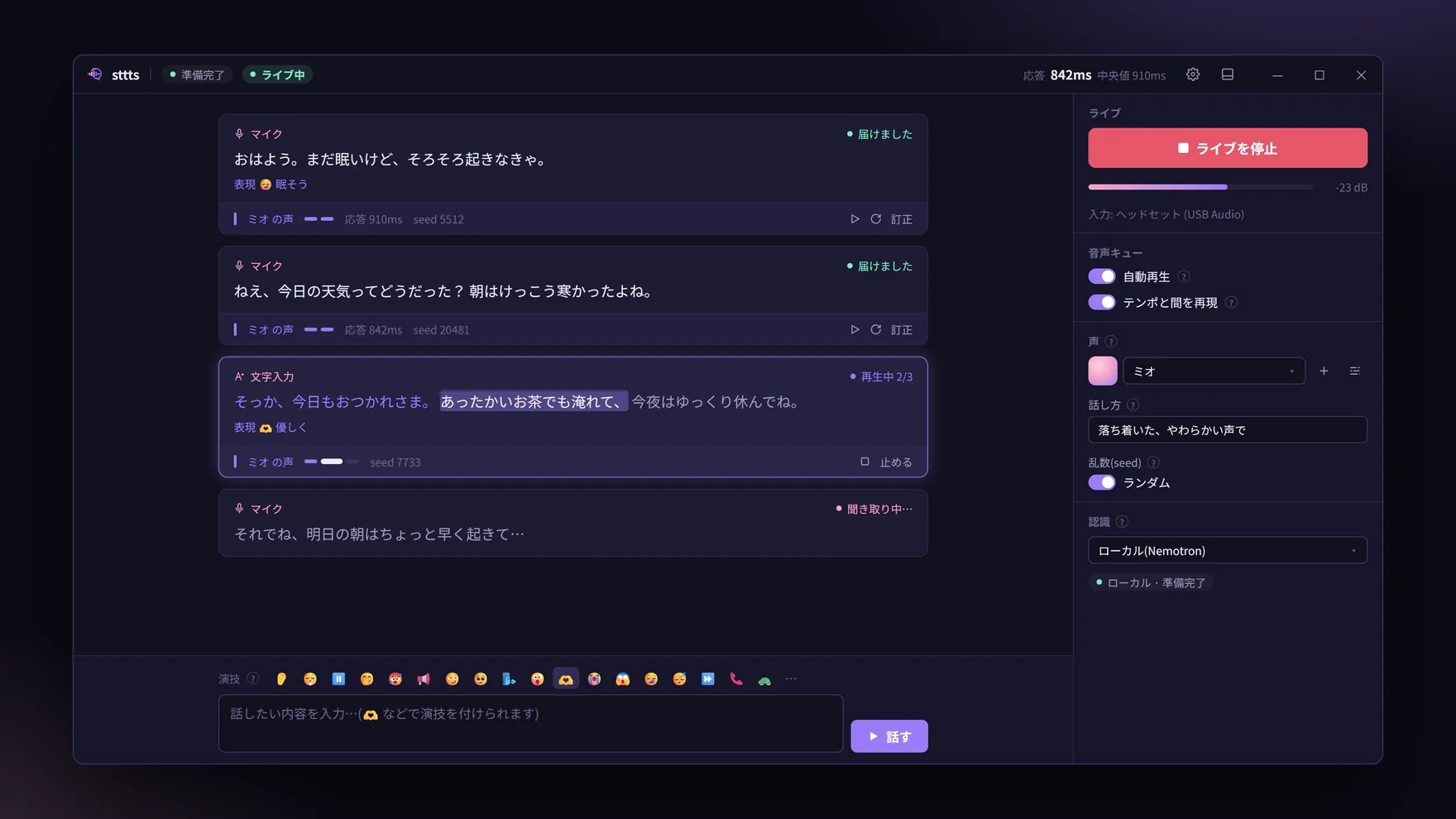Show help for 認識 label

(1122, 522)
